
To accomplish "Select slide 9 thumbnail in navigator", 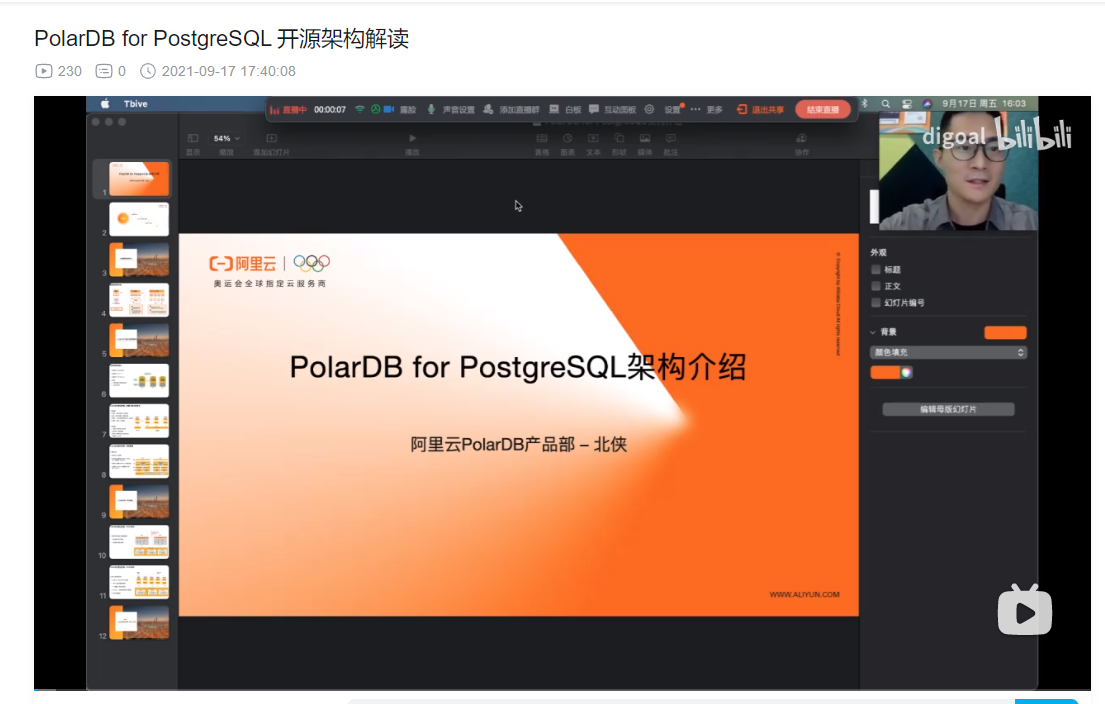I will tap(139, 502).
